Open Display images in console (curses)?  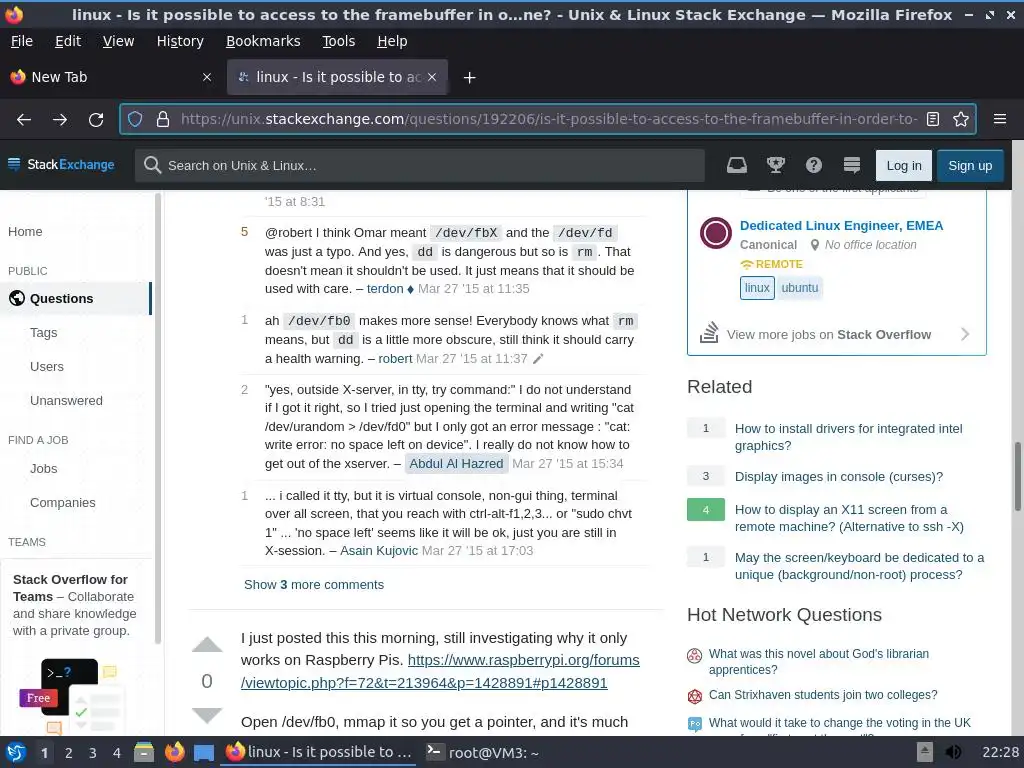coord(839,477)
